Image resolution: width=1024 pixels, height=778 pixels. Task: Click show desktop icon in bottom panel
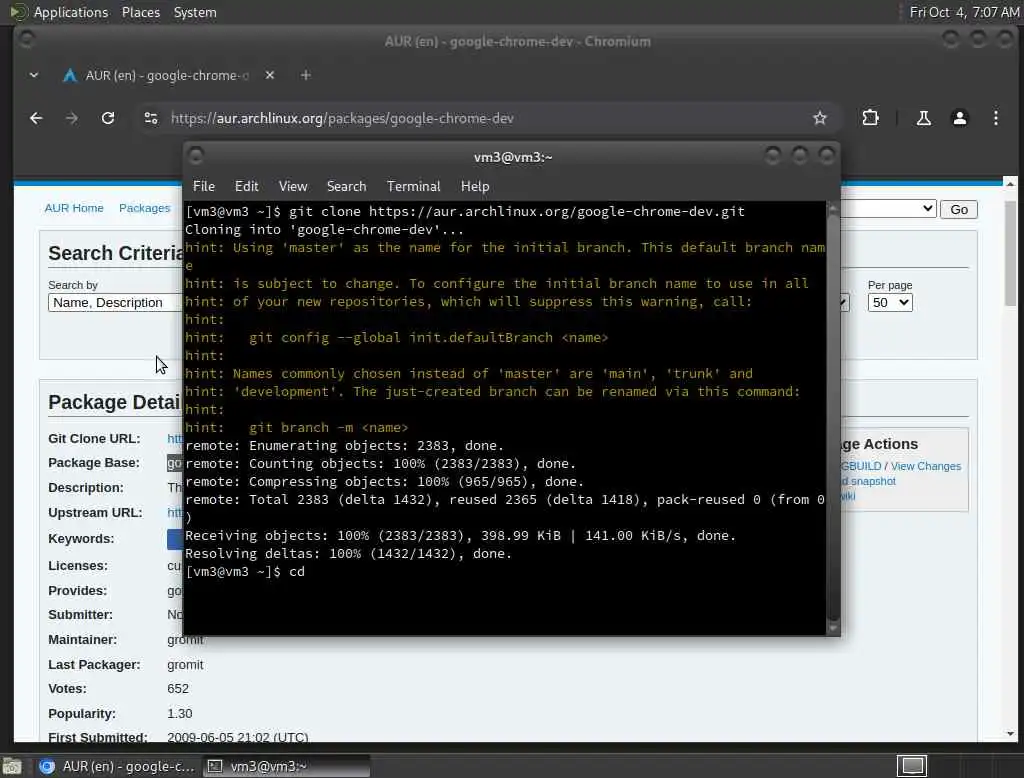click(12, 766)
